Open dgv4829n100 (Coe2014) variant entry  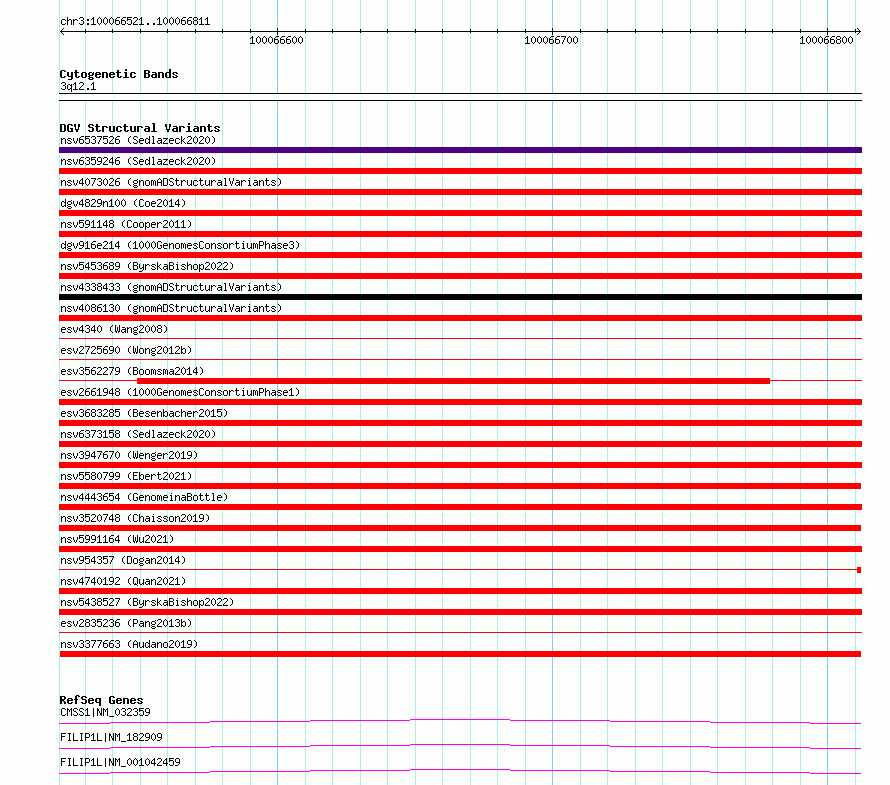(x=123, y=203)
